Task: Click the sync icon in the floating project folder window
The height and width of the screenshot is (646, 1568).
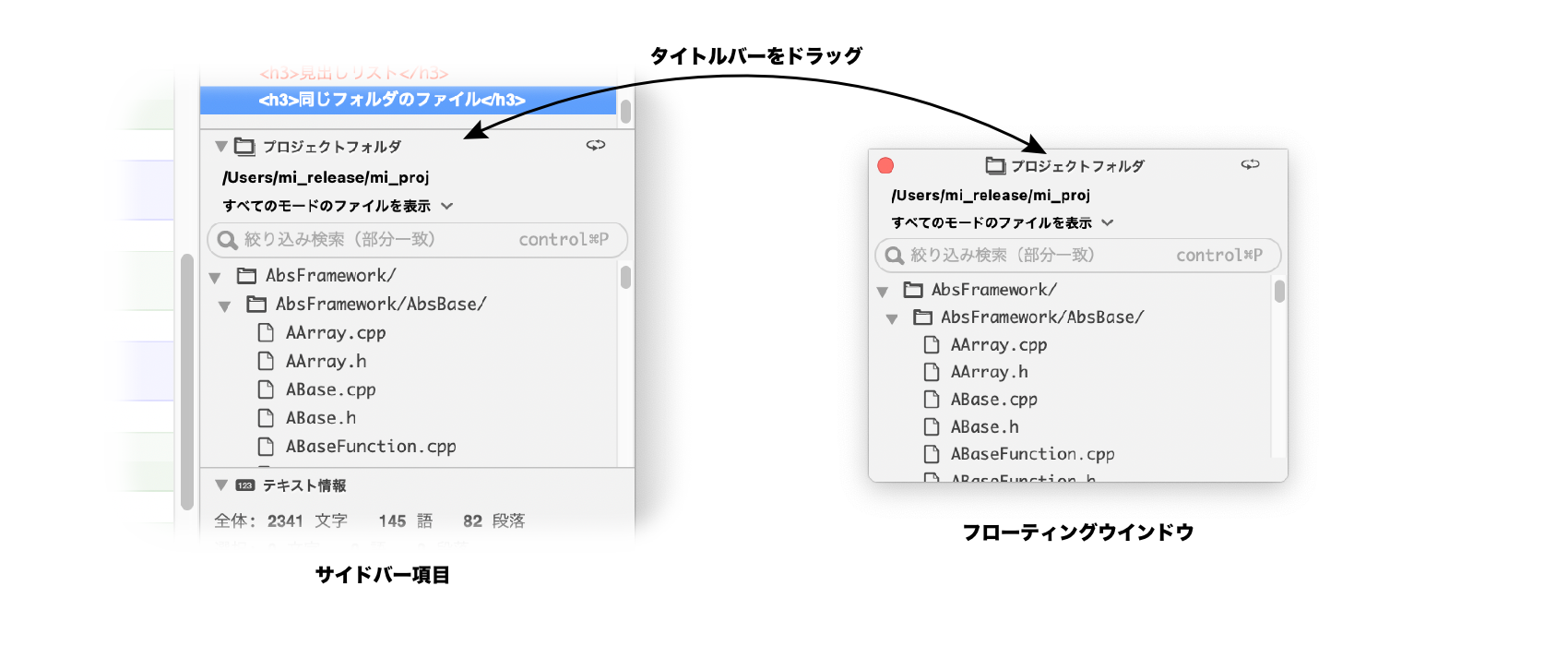Action: pos(1250,164)
